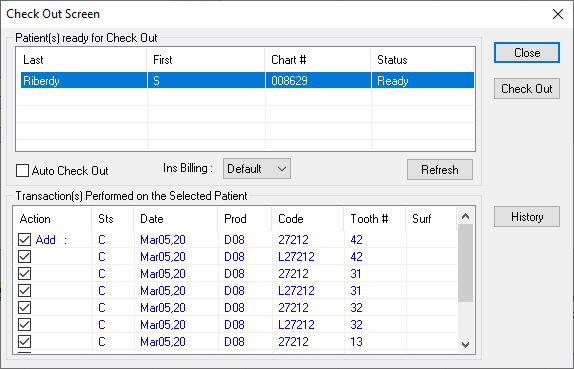Uncheck the checkbox for L27212 tooth 31
The height and width of the screenshot is (369, 574).
point(25,291)
